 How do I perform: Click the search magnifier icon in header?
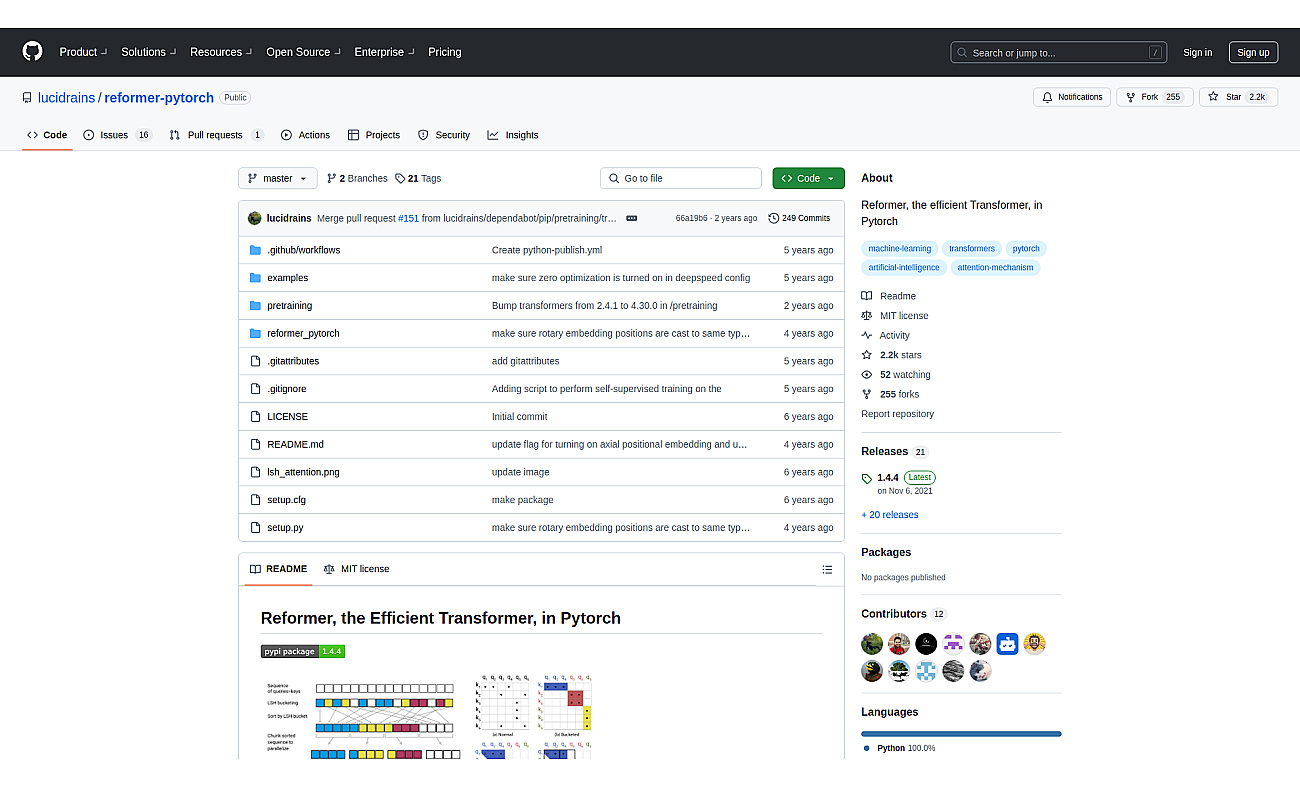[962, 53]
